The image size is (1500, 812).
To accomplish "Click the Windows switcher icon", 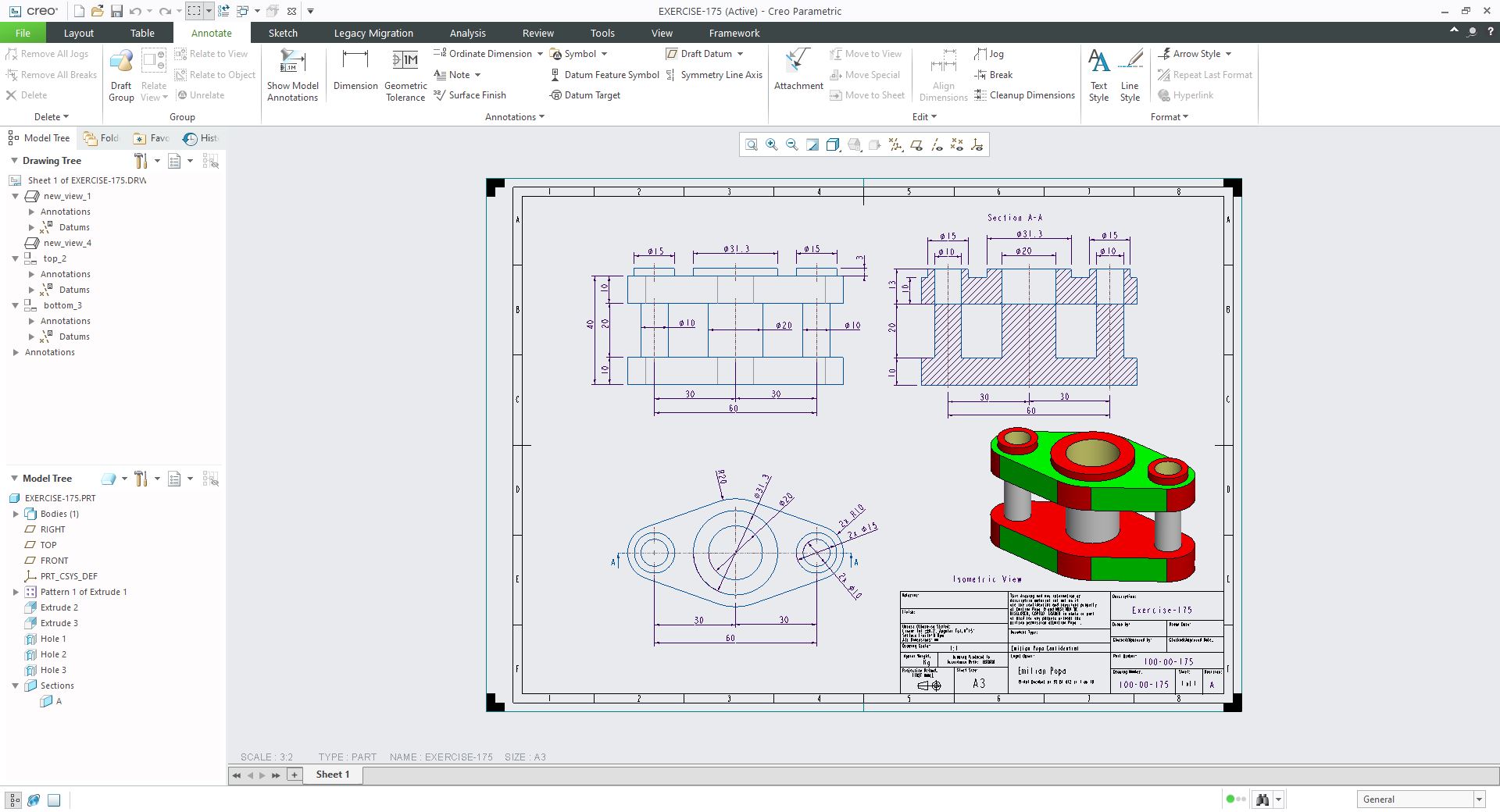I will tap(242, 11).
